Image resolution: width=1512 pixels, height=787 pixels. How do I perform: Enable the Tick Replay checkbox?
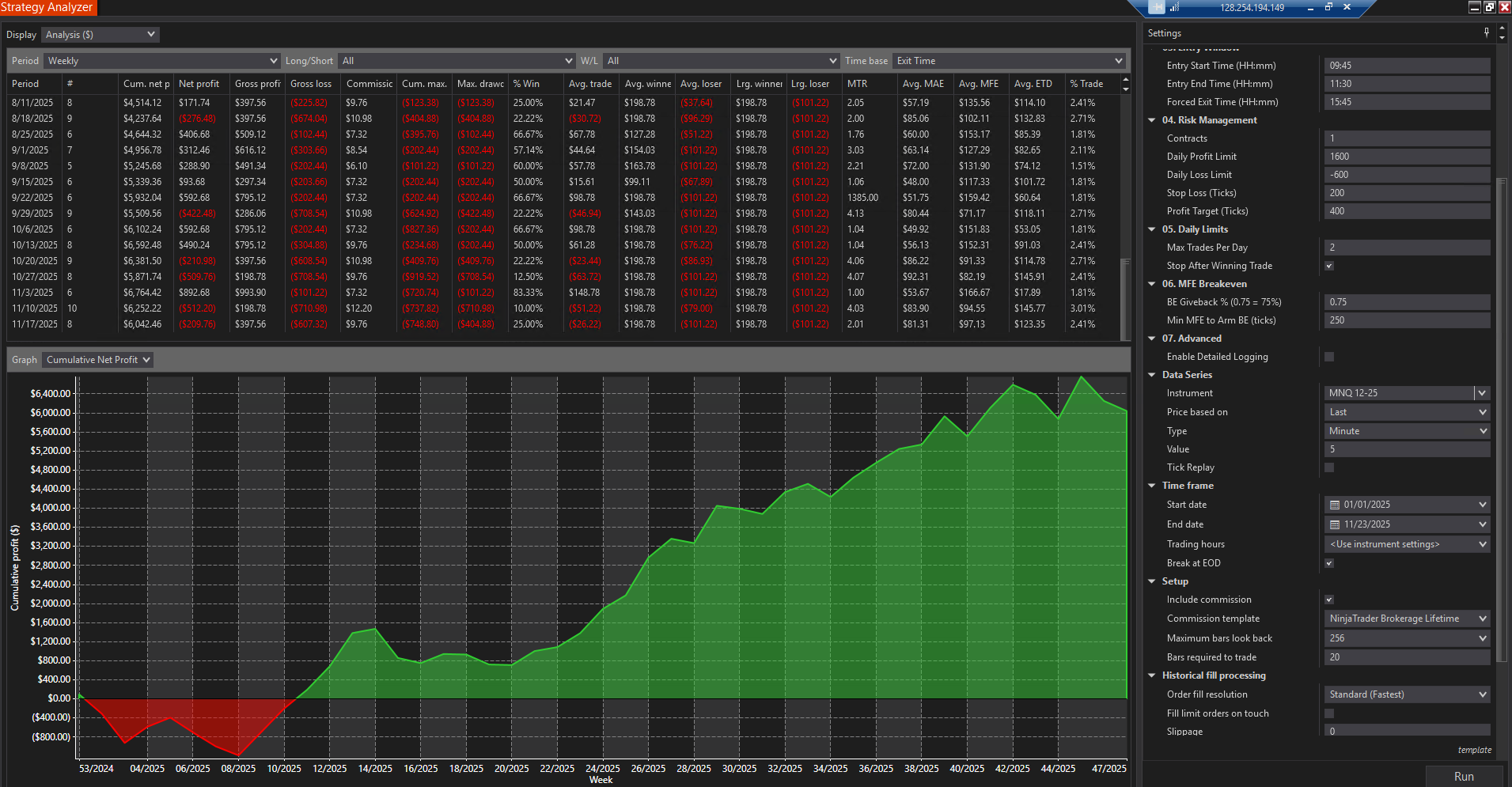point(1329,467)
